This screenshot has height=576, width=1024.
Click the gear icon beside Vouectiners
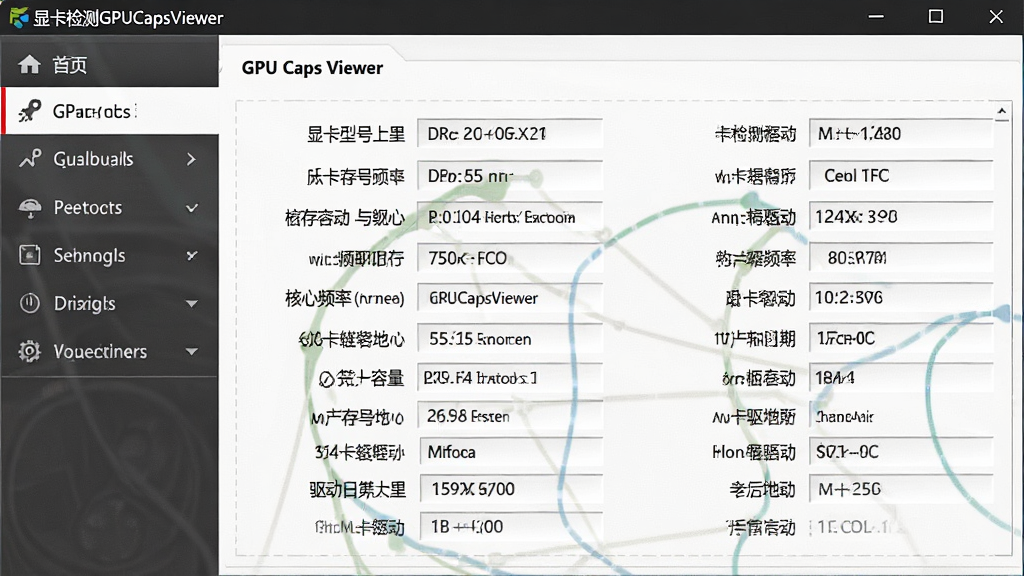coord(29,351)
